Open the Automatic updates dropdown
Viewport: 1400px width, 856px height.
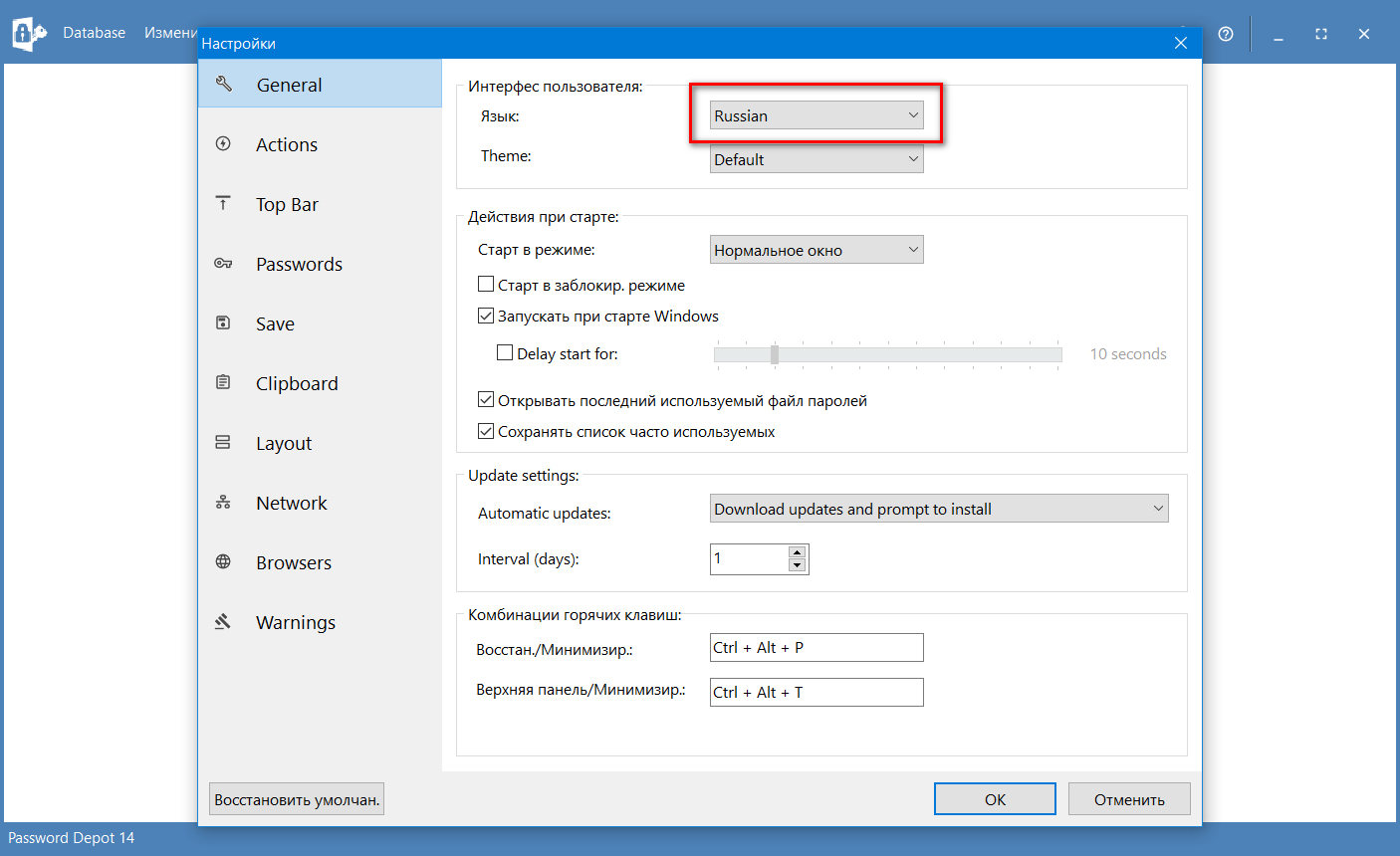pyautogui.click(x=938, y=509)
